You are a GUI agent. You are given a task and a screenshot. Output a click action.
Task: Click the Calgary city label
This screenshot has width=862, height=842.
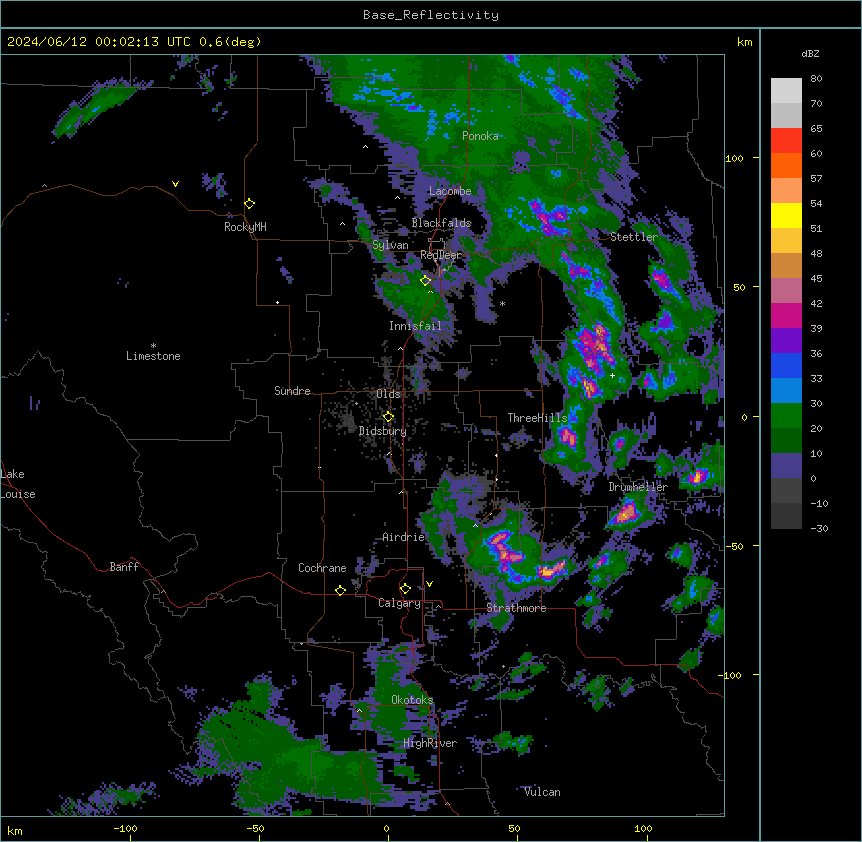click(x=399, y=603)
